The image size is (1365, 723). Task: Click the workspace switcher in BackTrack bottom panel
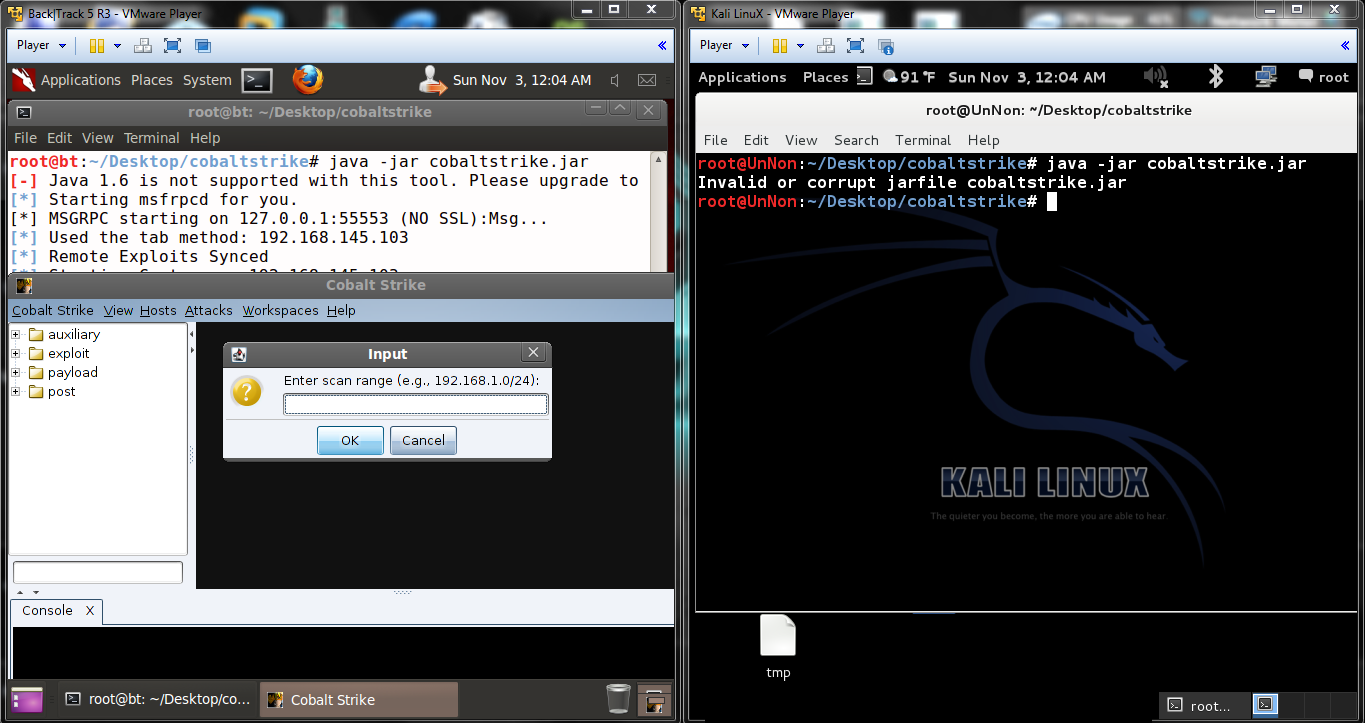[655, 700]
